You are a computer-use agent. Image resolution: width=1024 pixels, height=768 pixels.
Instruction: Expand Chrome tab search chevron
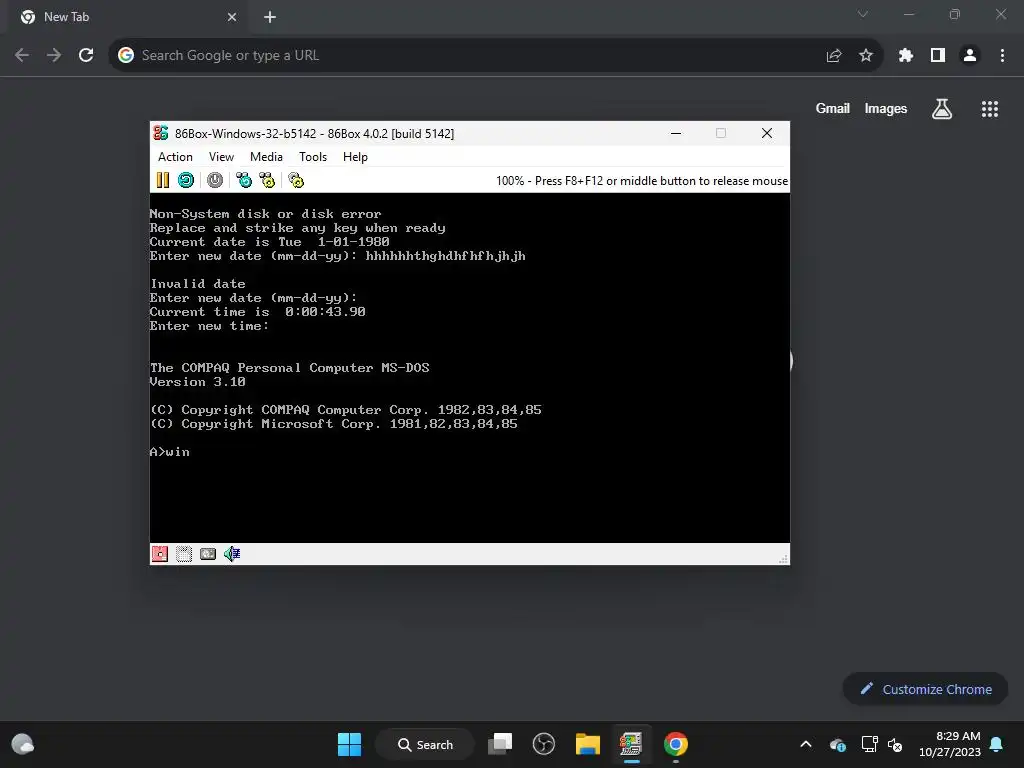tap(863, 14)
